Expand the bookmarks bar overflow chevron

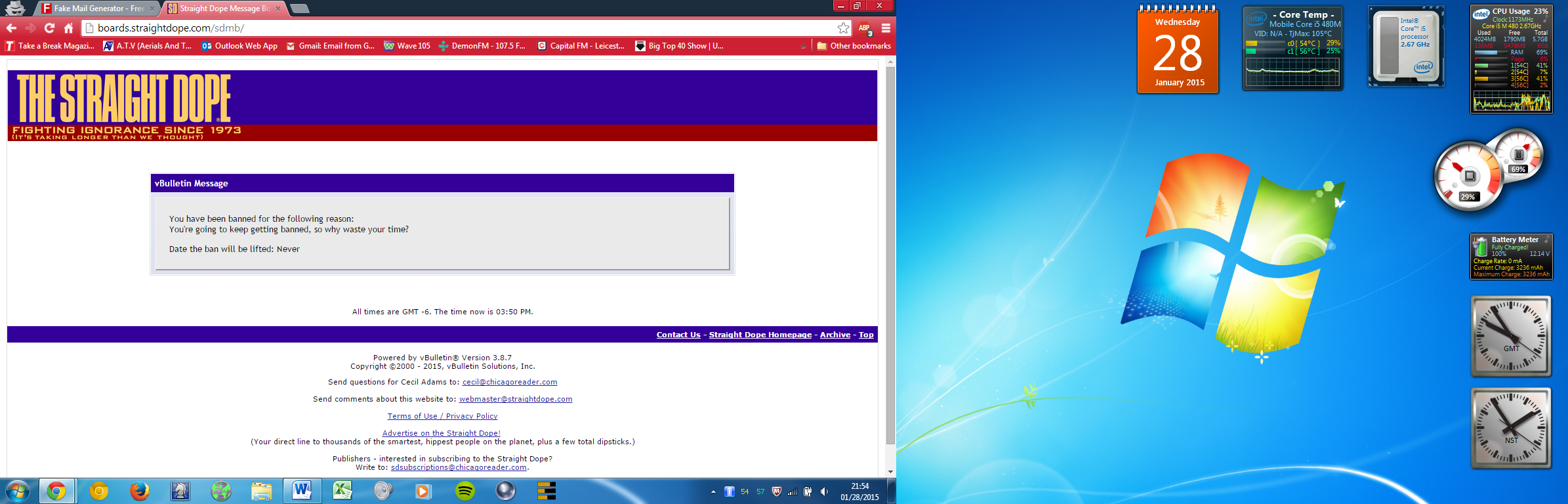(803, 47)
